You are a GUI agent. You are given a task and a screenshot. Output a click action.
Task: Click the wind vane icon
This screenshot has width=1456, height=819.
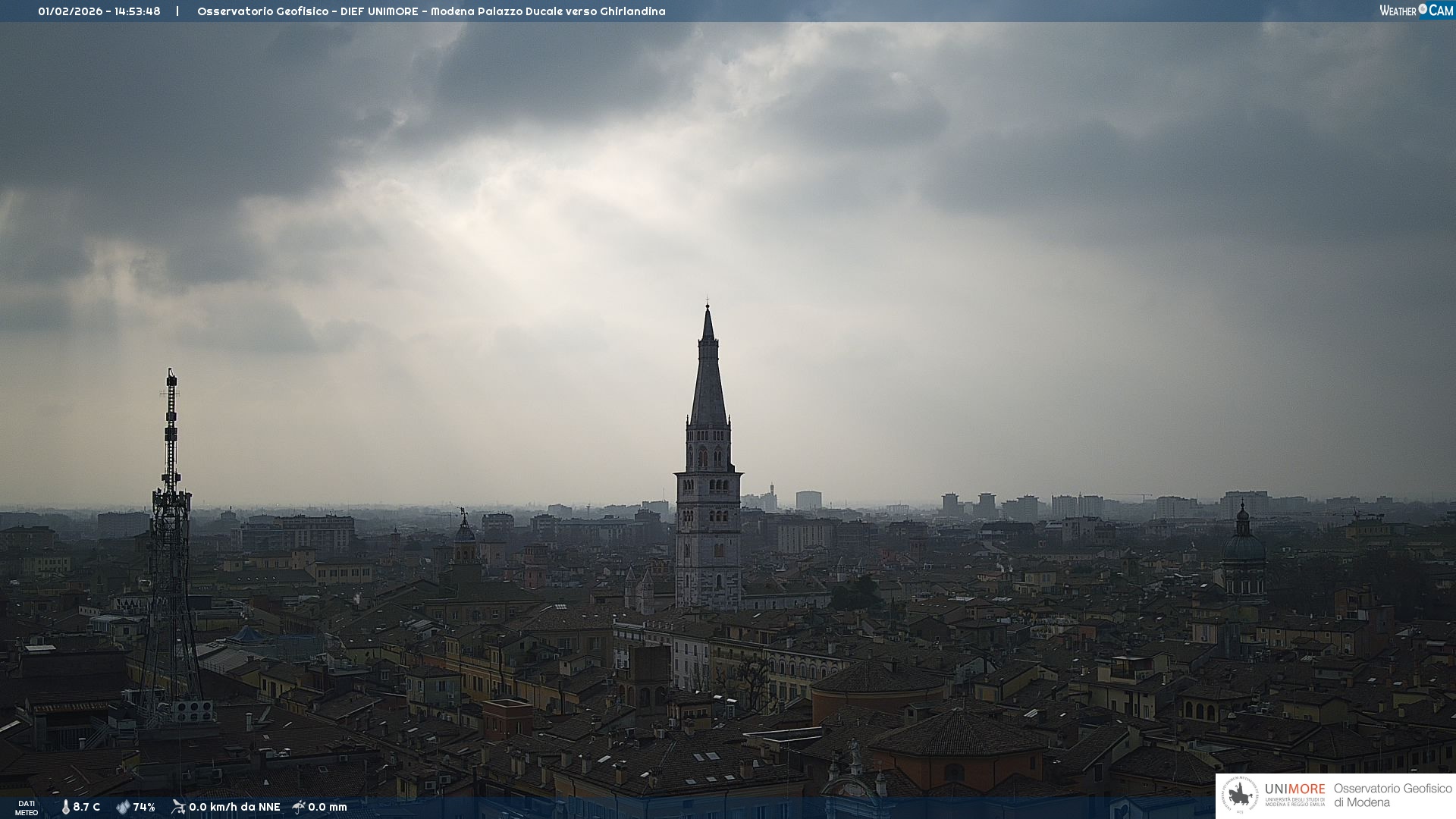coord(178,807)
